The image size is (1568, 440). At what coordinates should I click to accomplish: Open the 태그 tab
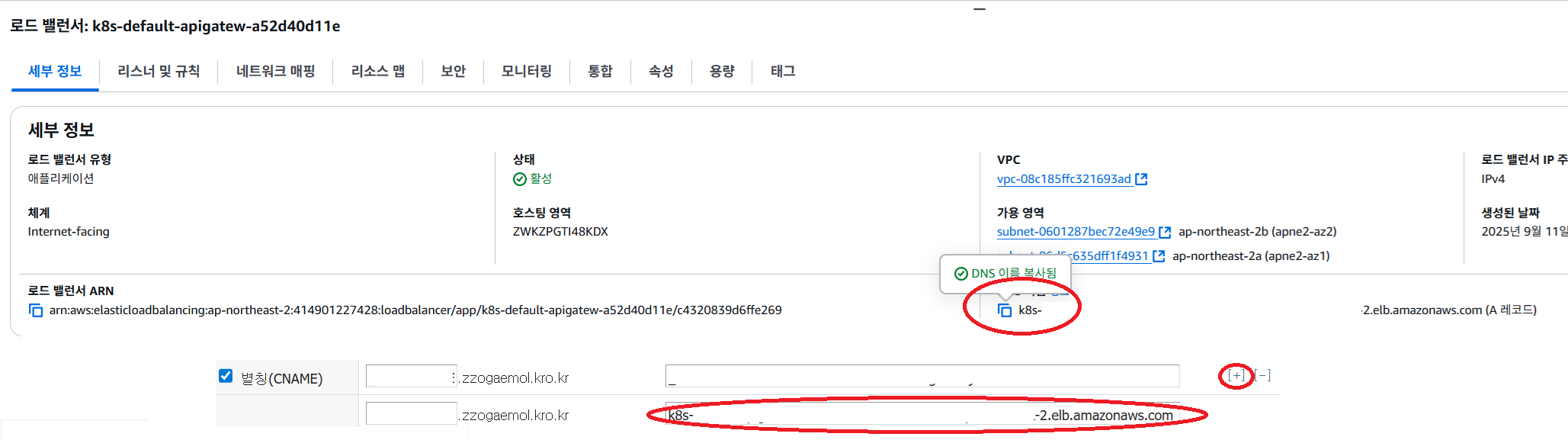783,71
